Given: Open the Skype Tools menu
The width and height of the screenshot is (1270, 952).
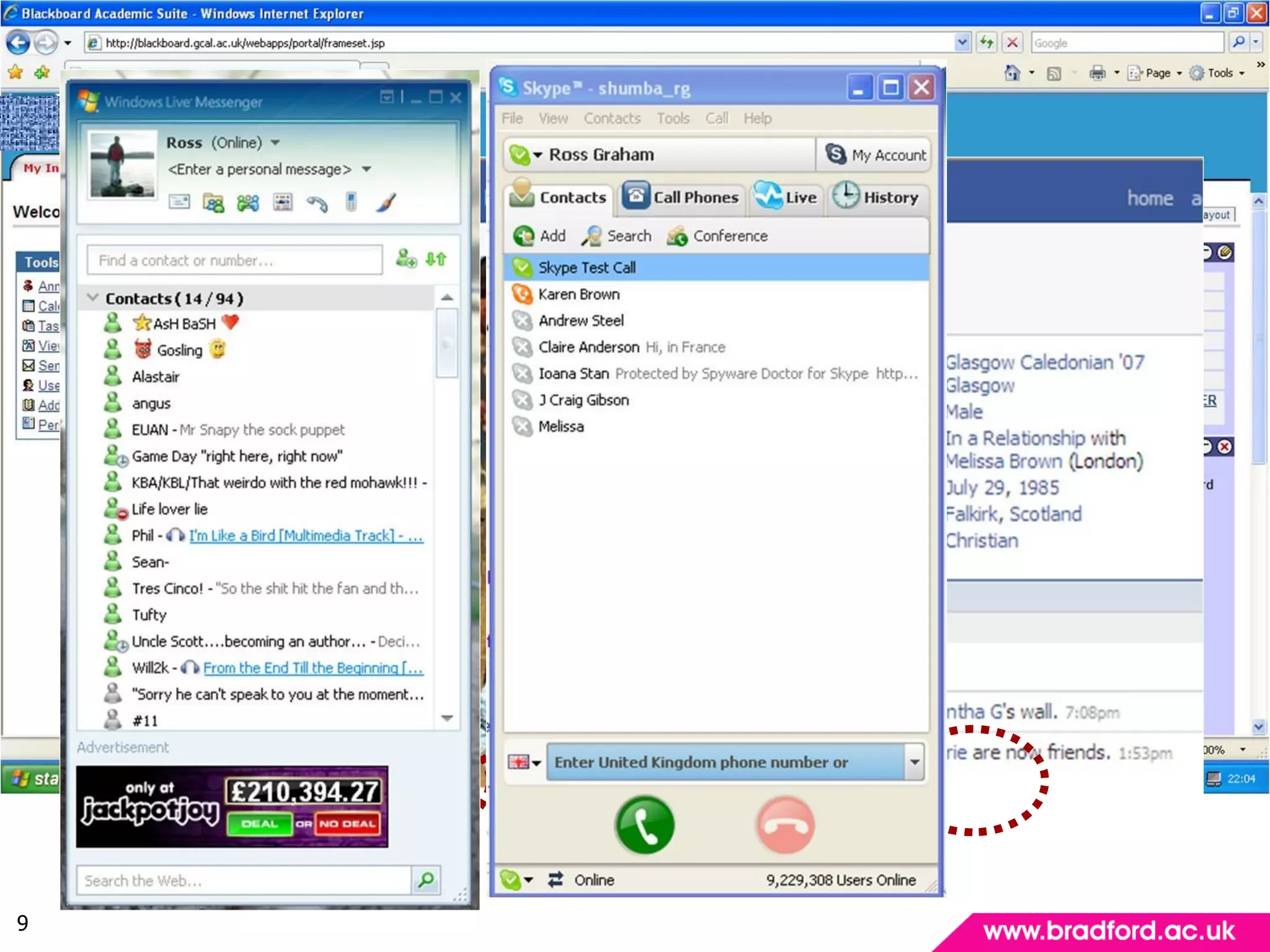Looking at the screenshot, I should [673, 118].
